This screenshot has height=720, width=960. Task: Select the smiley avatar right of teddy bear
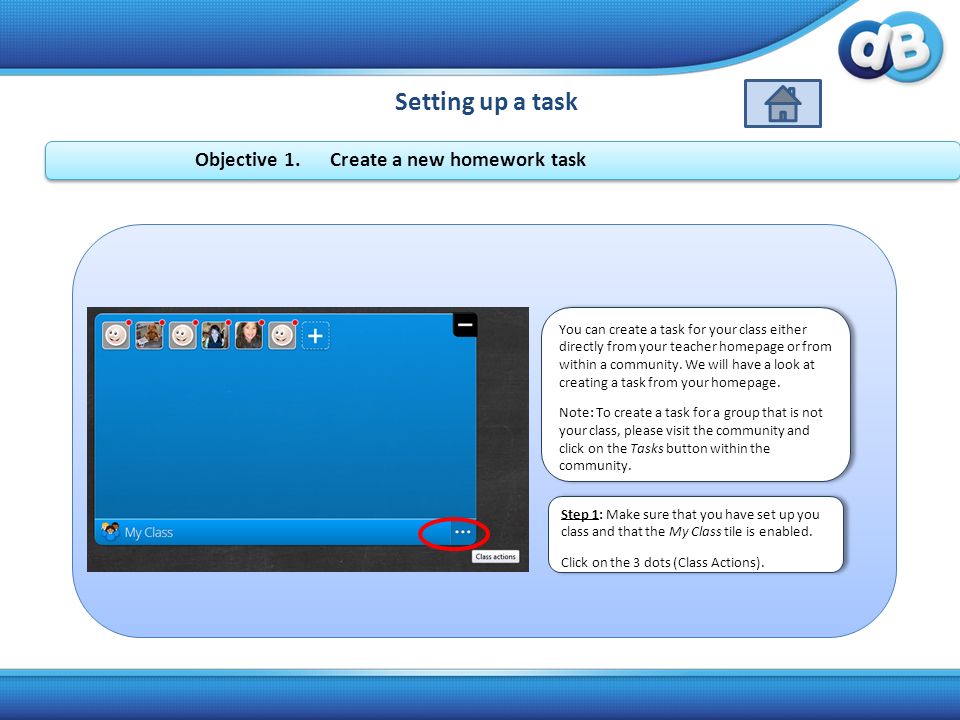click(182, 336)
